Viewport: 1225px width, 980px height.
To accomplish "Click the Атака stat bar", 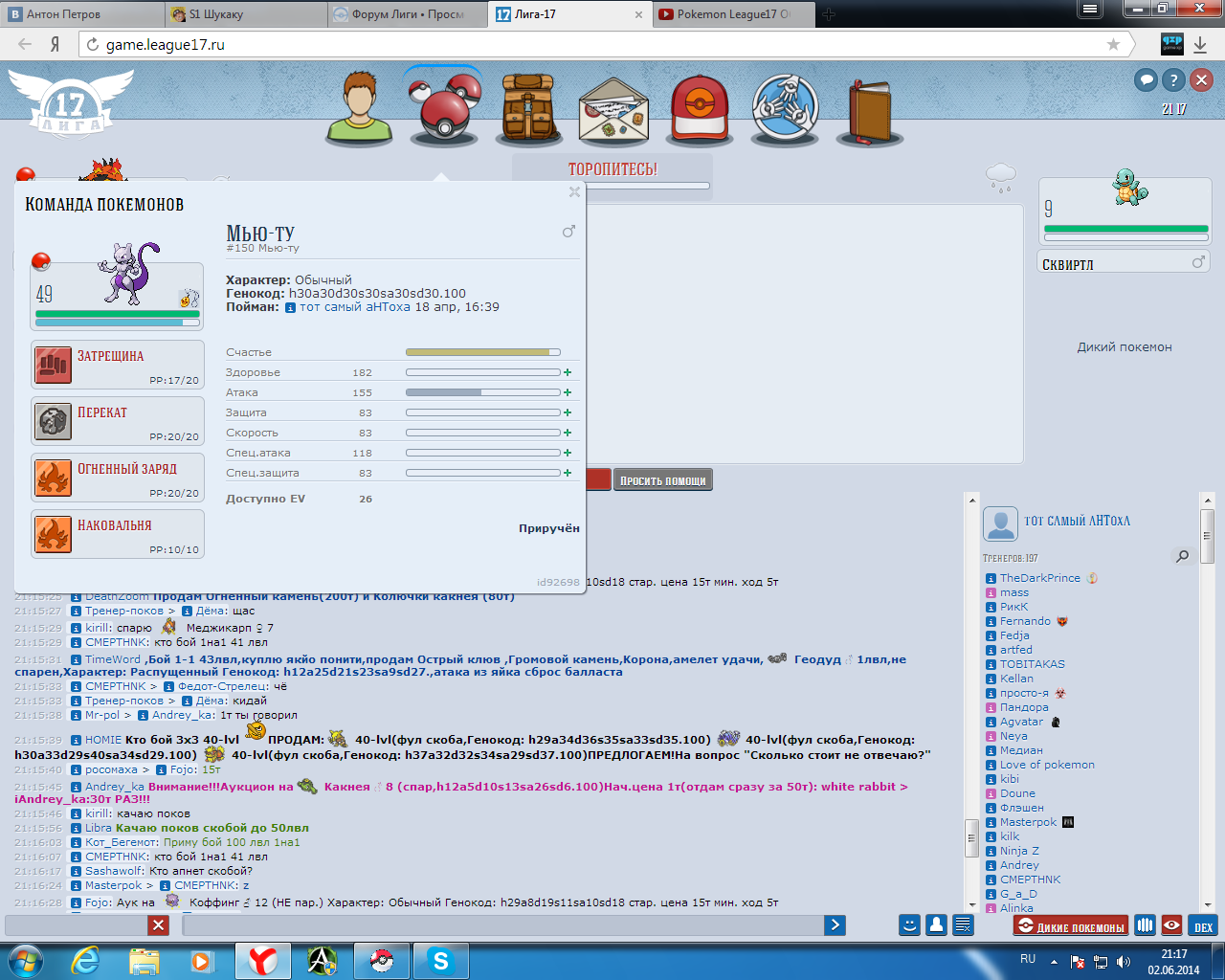I will [483, 392].
